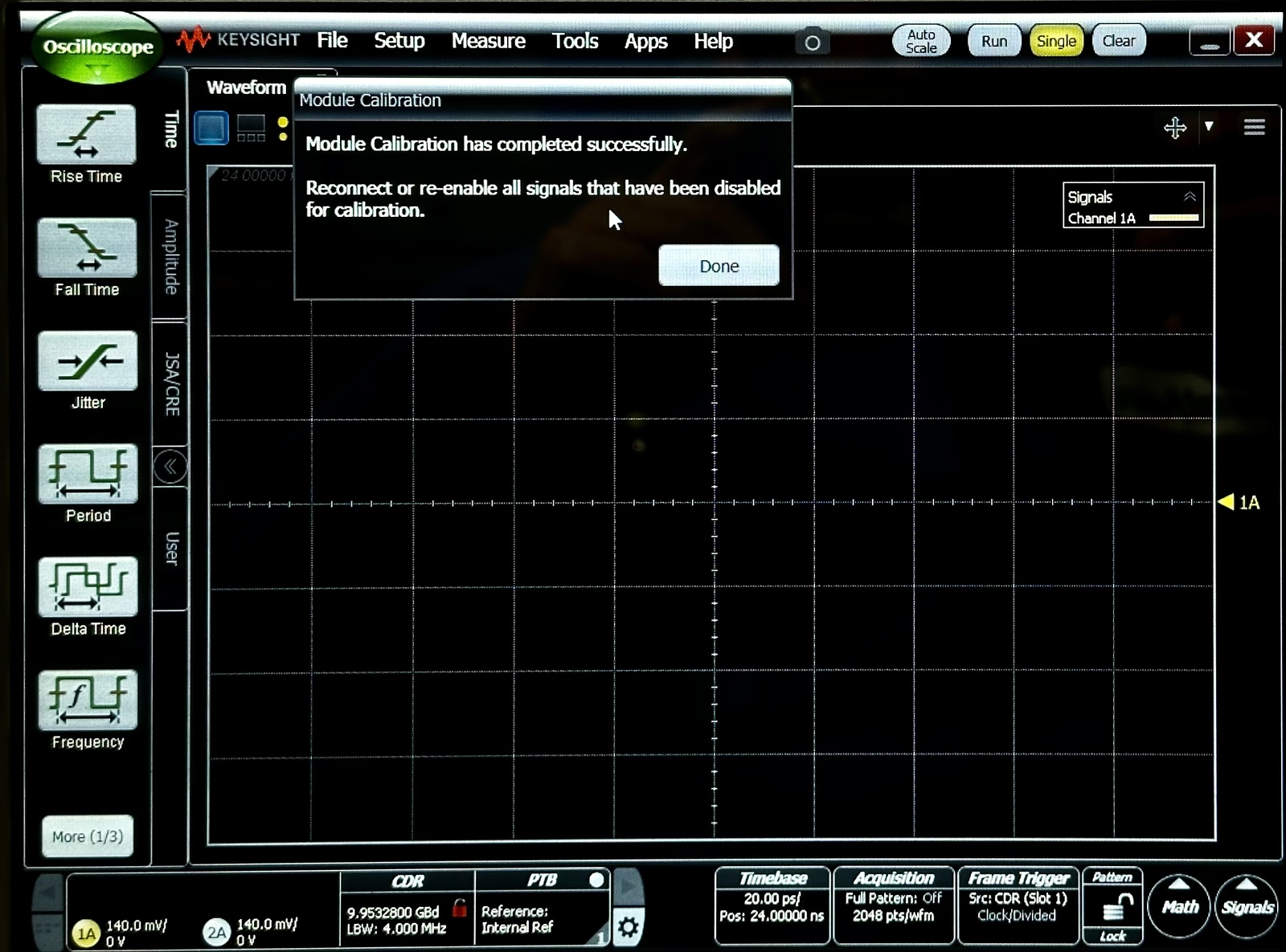1286x952 pixels.
Task: Click the camera screenshot icon in toolbar
Action: tap(813, 40)
